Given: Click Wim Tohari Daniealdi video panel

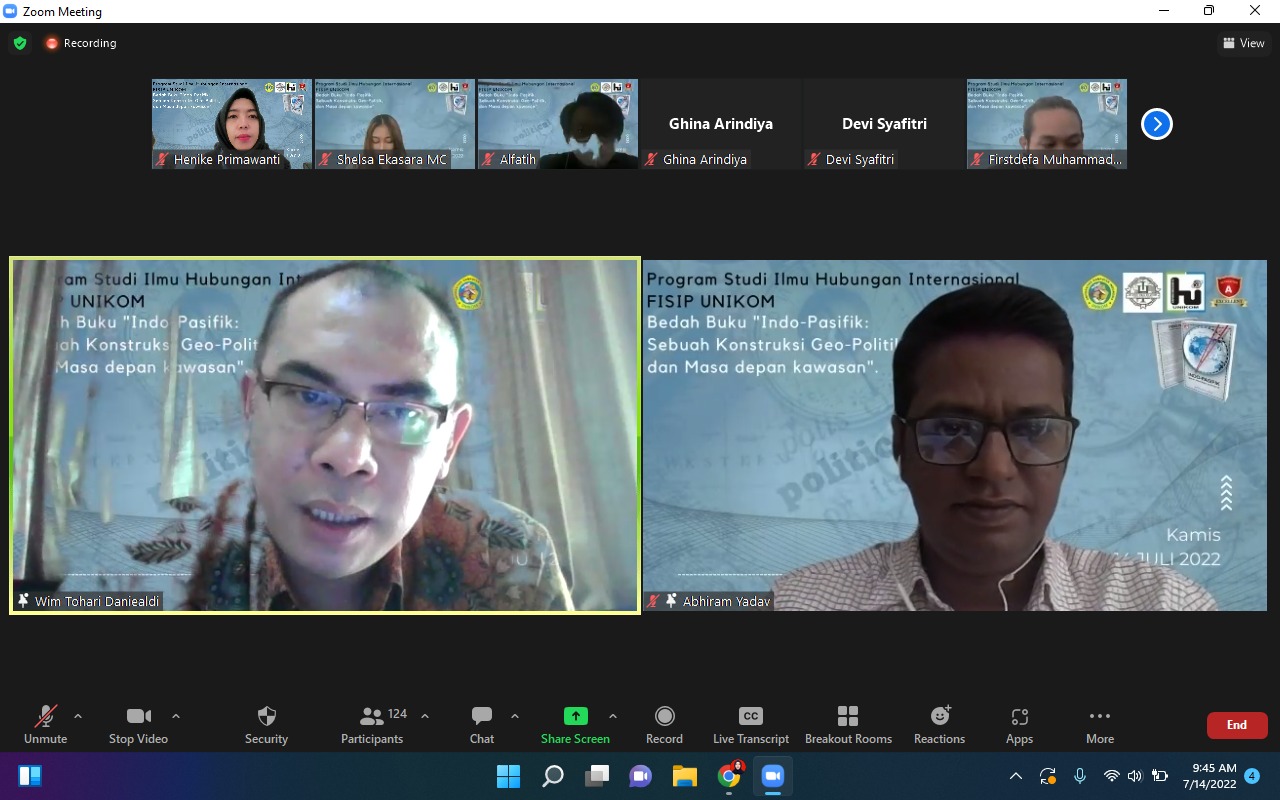Looking at the screenshot, I should pyautogui.click(x=325, y=435).
